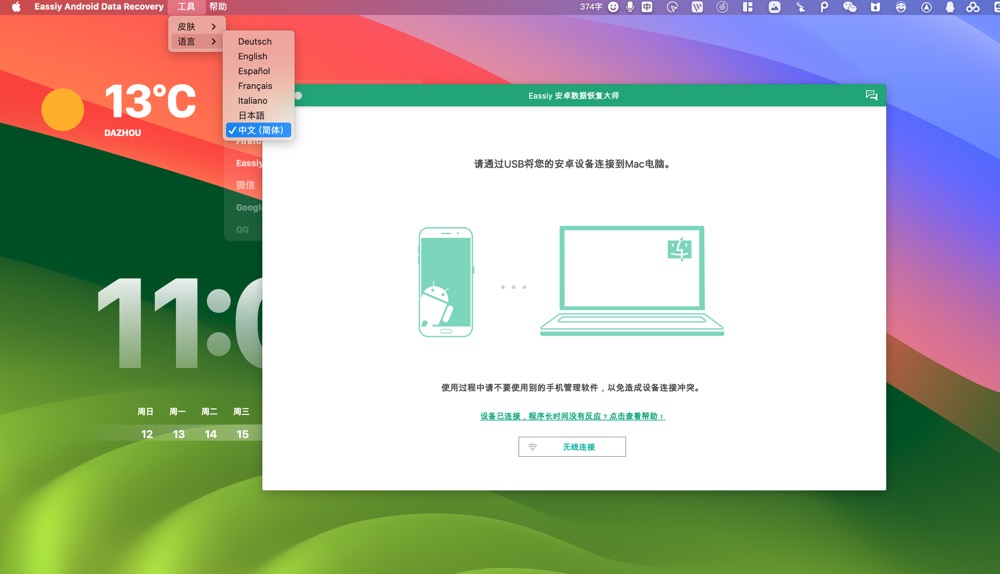The height and width of the screenshot is (574, 1000).
Task: Click the three-circle cloud menu bar icon
Action: pos(973,7)
